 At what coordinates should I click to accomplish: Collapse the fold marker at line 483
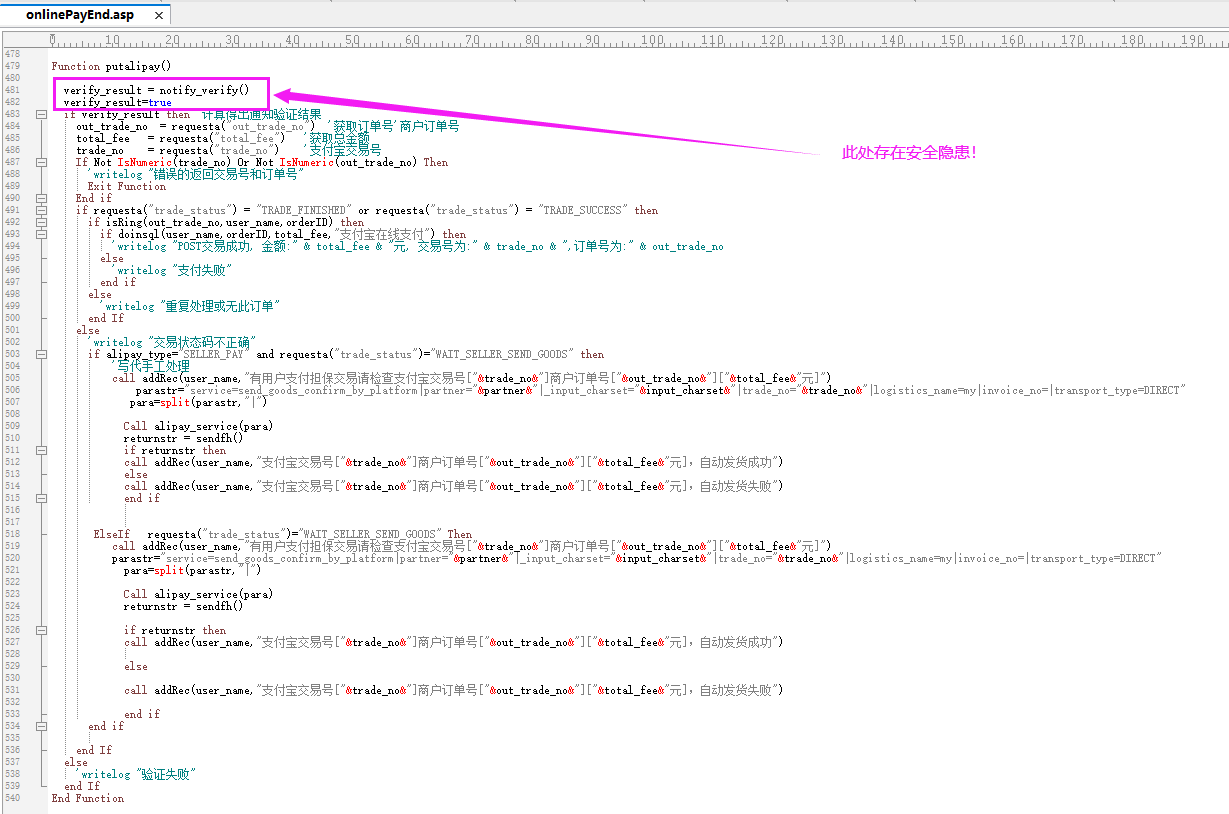[41, 114]
